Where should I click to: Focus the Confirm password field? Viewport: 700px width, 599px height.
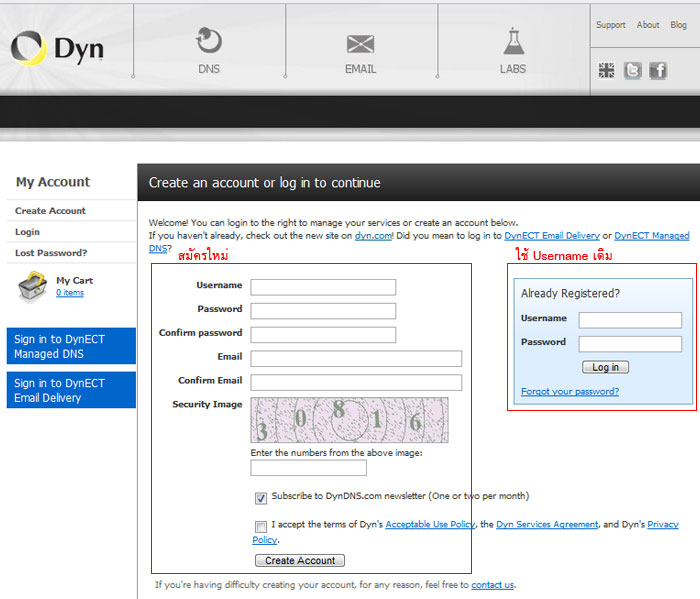(323, 334)
